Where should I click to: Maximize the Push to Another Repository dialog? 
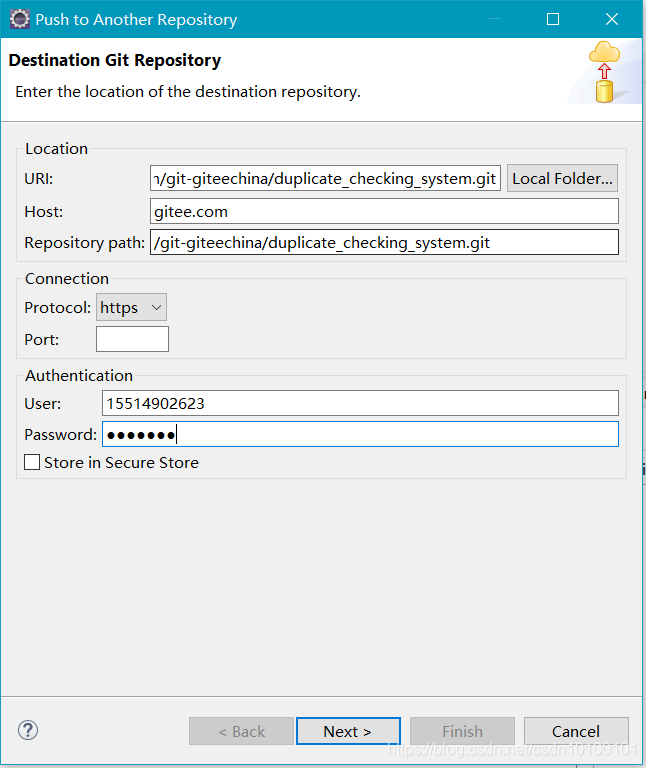(553, 19)
